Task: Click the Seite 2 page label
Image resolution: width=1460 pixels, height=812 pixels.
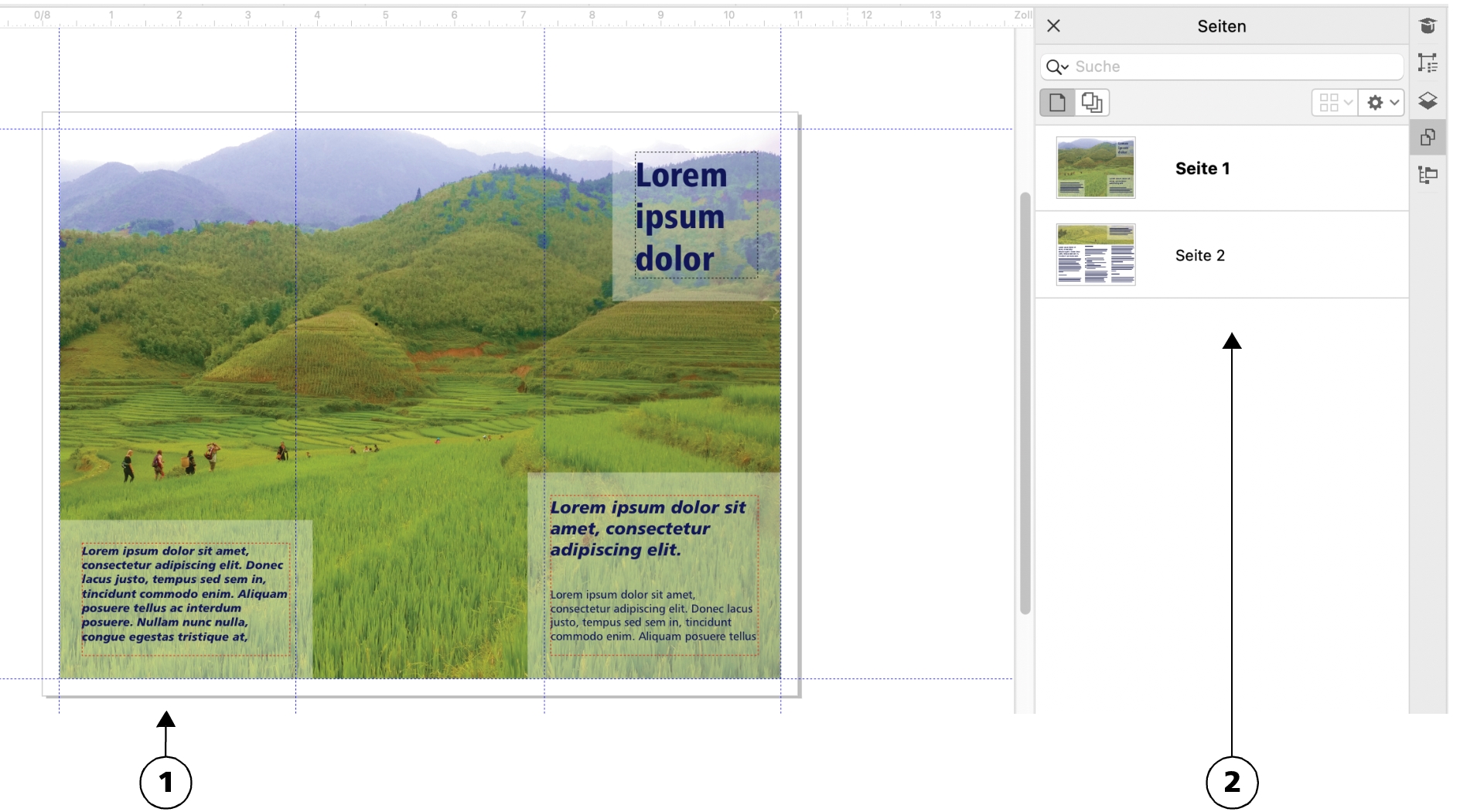Action: point(1200,256)
